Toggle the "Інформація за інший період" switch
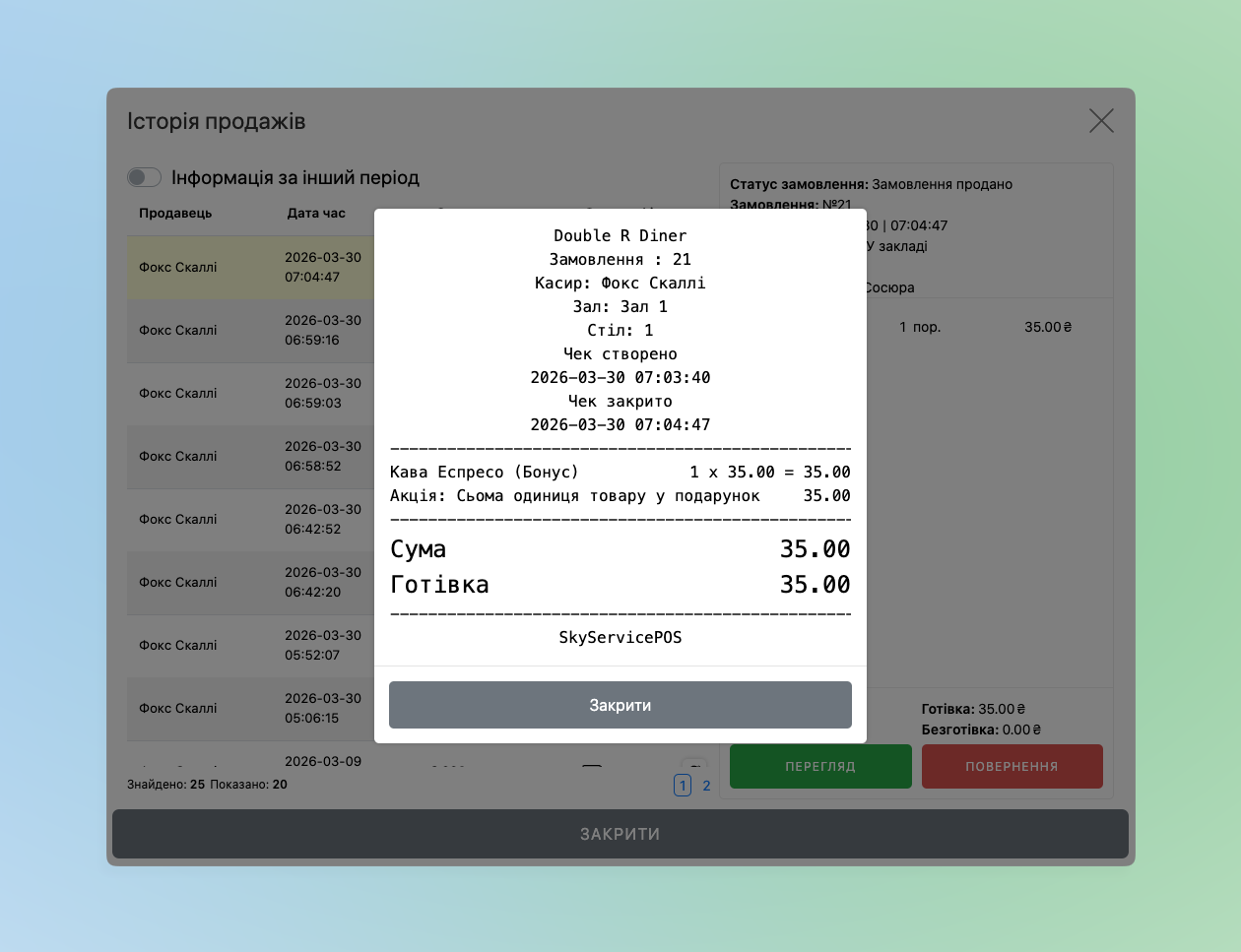1241x952 pixels. tap(144, 177)
